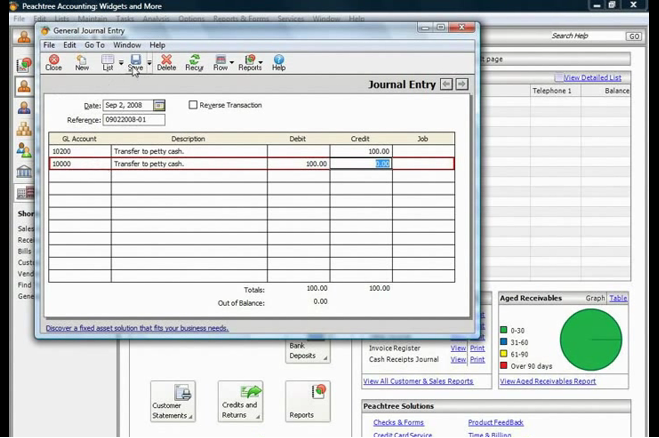Delete the journal entry

pos(166,62)
